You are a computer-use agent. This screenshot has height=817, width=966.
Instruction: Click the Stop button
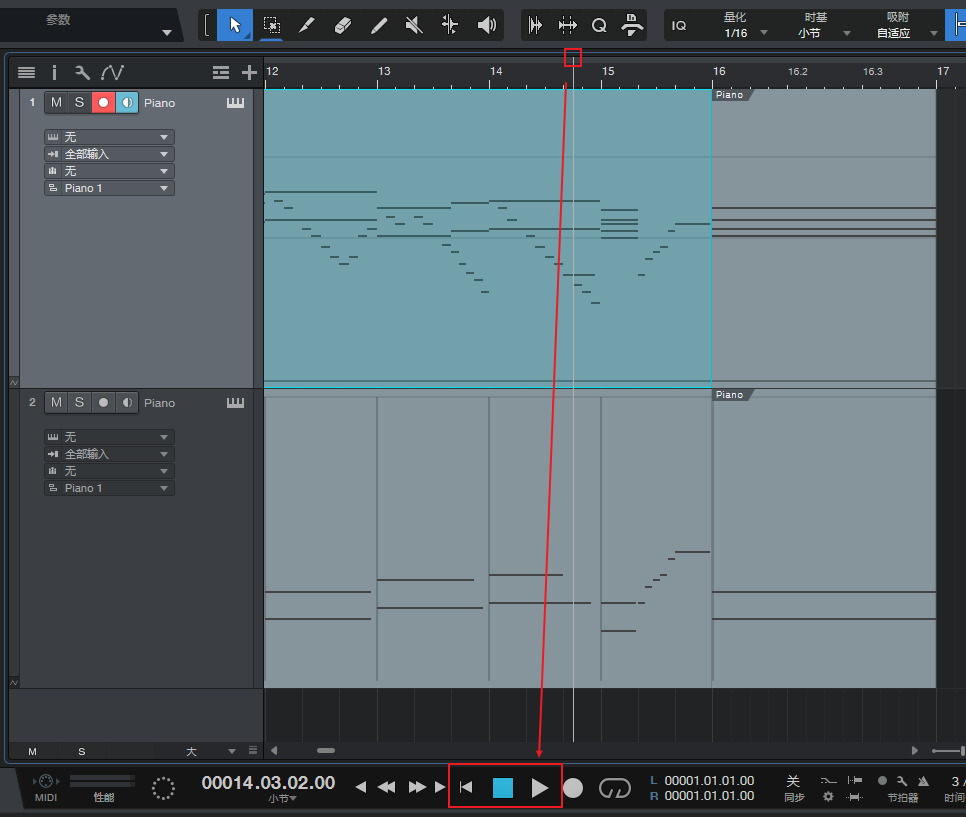pyautogui.click(x=503, y=787)
